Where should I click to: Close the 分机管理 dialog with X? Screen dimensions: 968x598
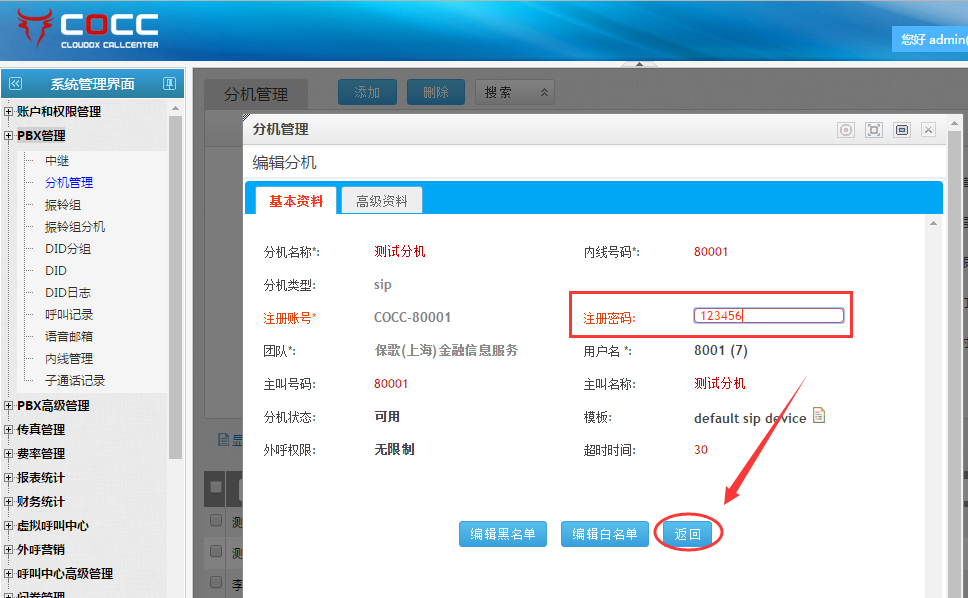pos(928,130)
